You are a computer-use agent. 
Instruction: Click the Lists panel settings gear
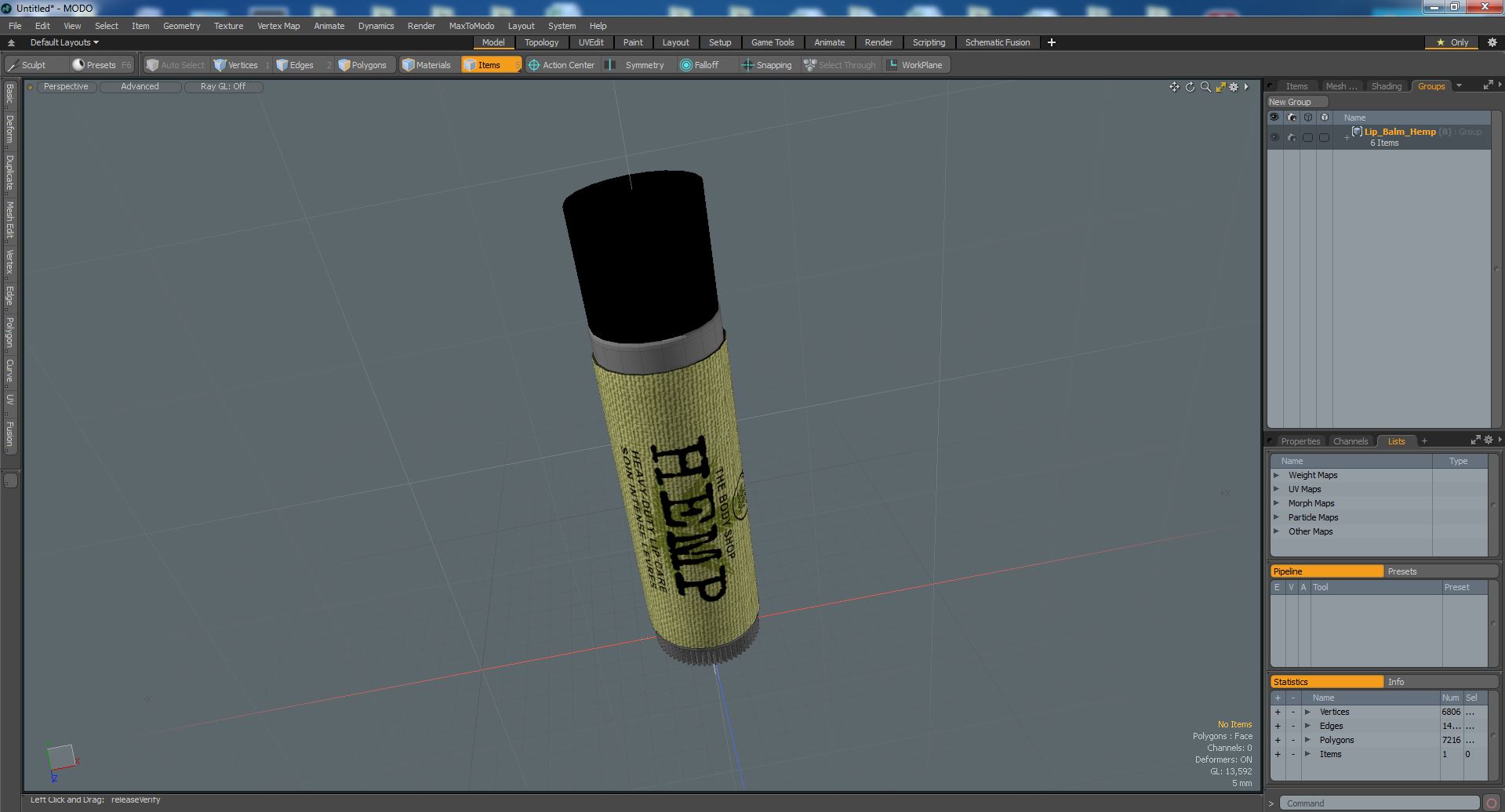click(x=1489, y=440)
